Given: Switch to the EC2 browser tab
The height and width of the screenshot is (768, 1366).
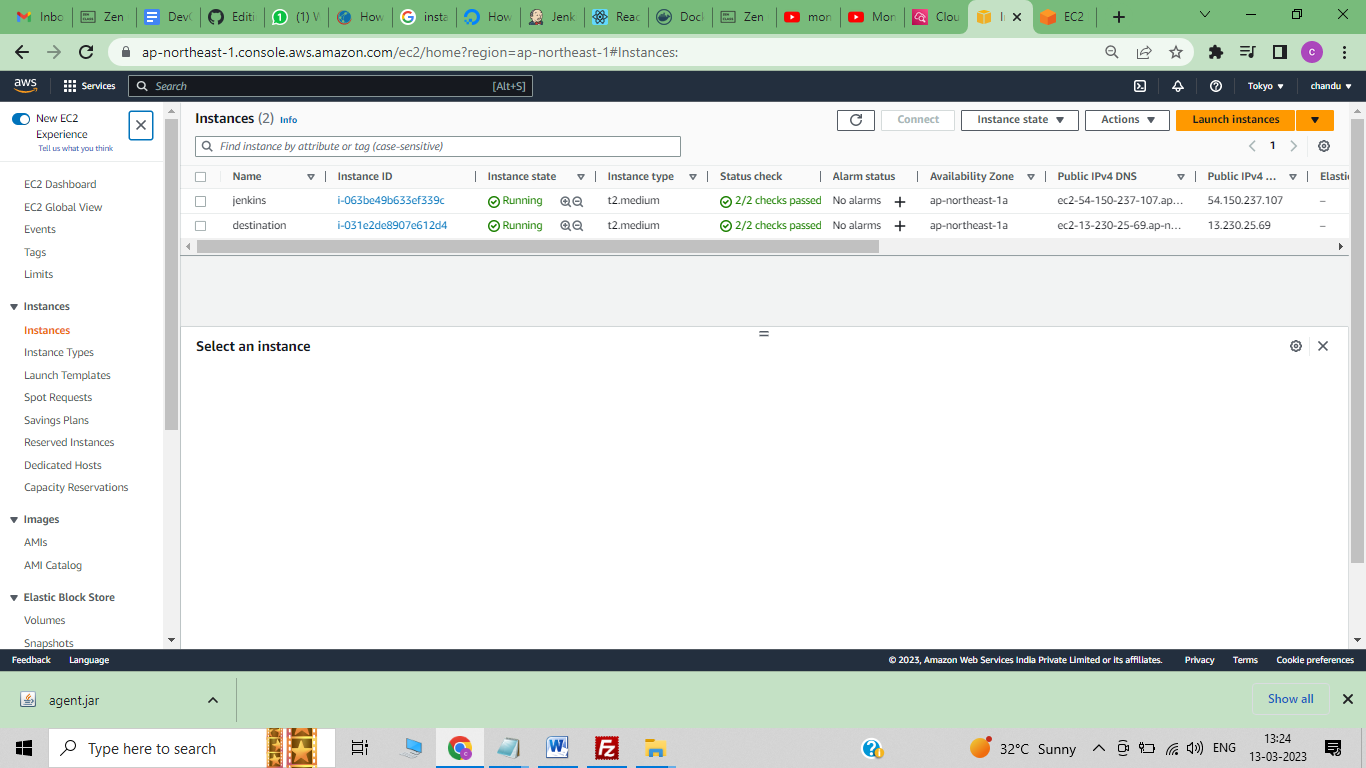Looking at the screenshot, I should coord(1063,16).
